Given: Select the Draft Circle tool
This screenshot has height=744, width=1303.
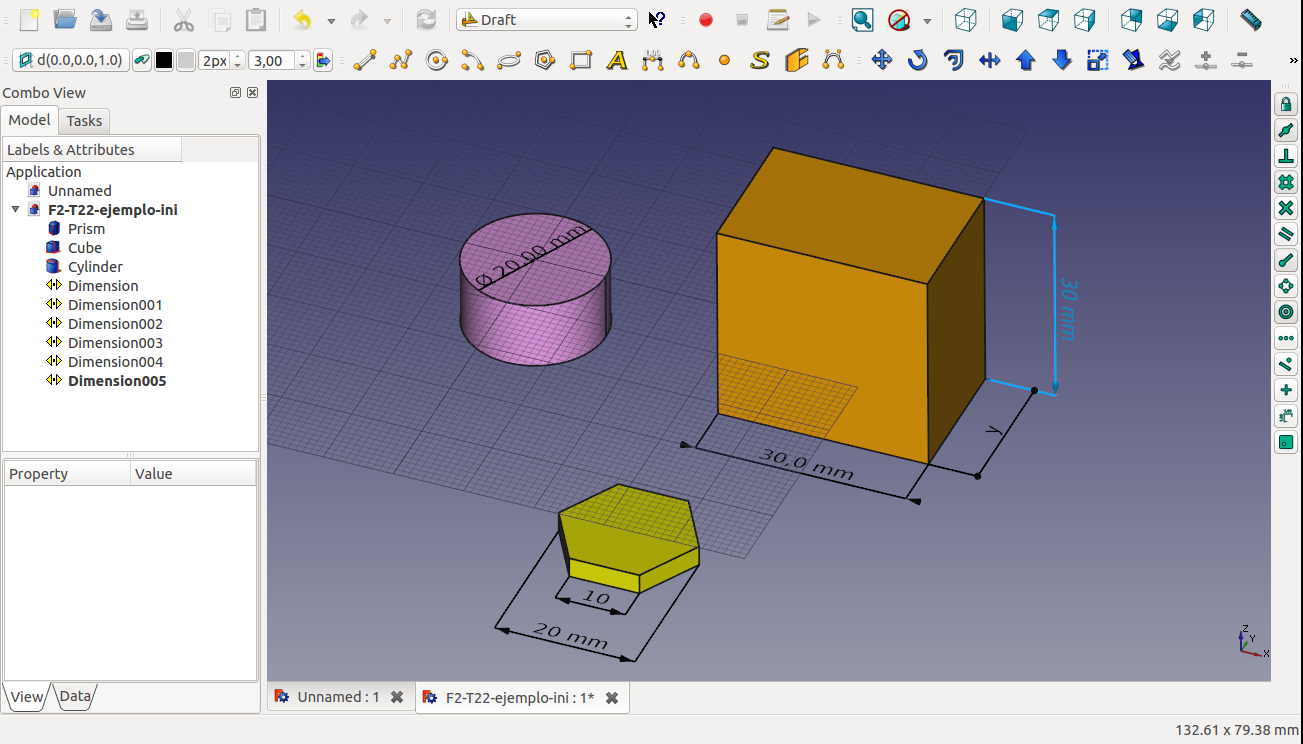Looking at the screenshot, I should 437,61.
